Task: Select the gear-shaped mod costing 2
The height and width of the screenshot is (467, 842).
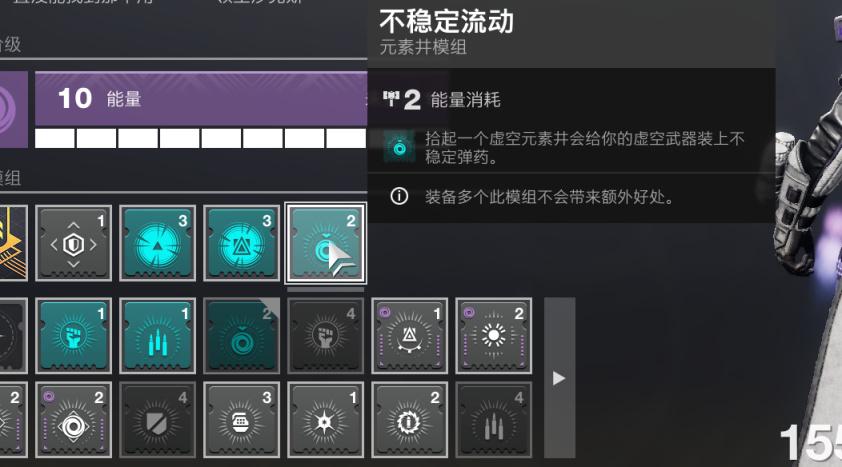Action: pyautogui.click(x=410, y=420)
